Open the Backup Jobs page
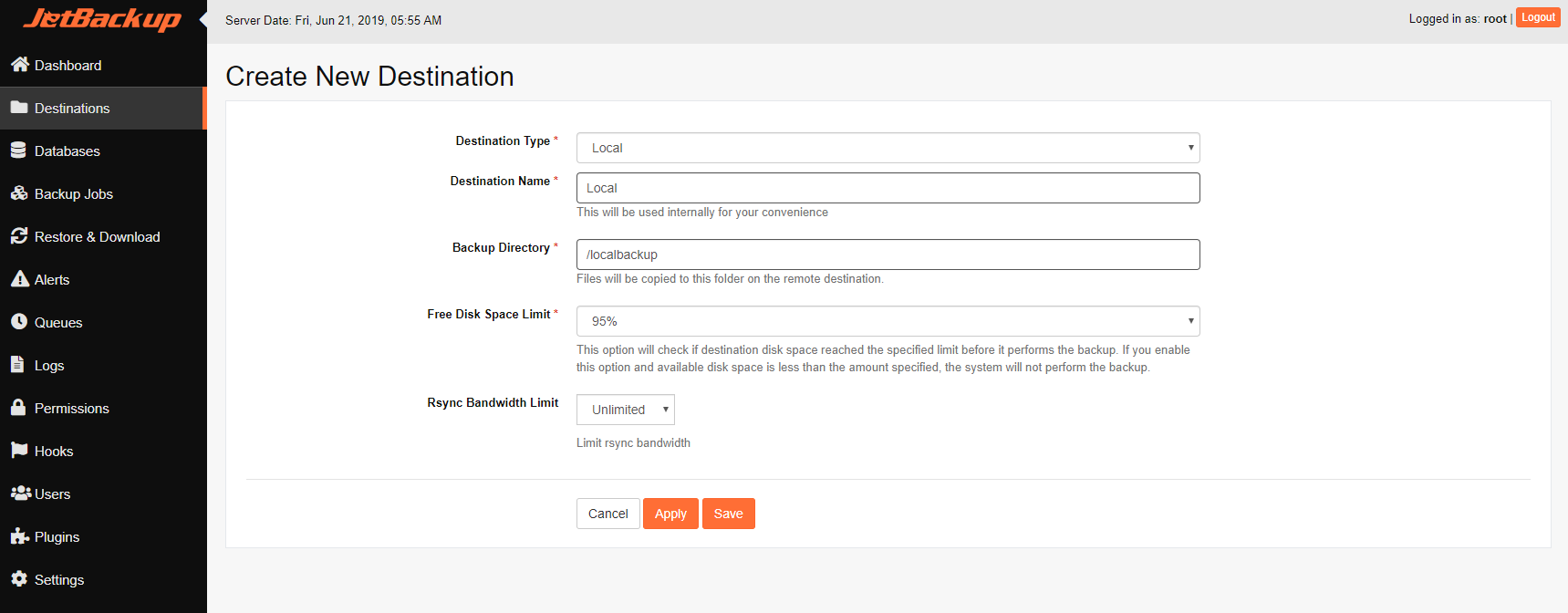1568x613 pixels. click(103, 193)
